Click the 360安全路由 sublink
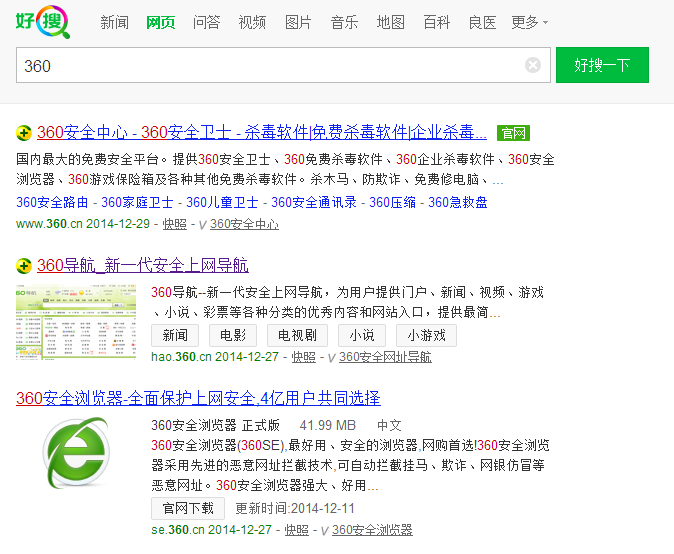674x554 pixels. coord(52,202)
